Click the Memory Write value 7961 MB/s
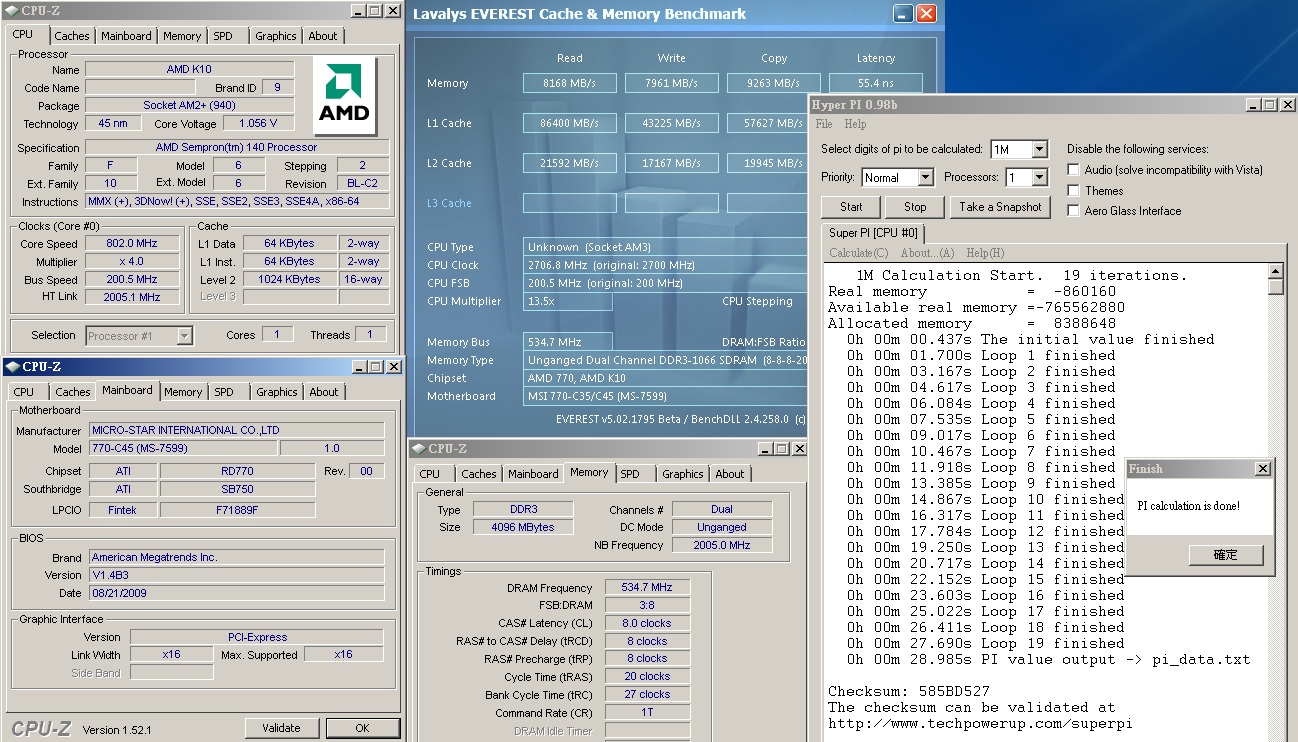 click(671, 83)
